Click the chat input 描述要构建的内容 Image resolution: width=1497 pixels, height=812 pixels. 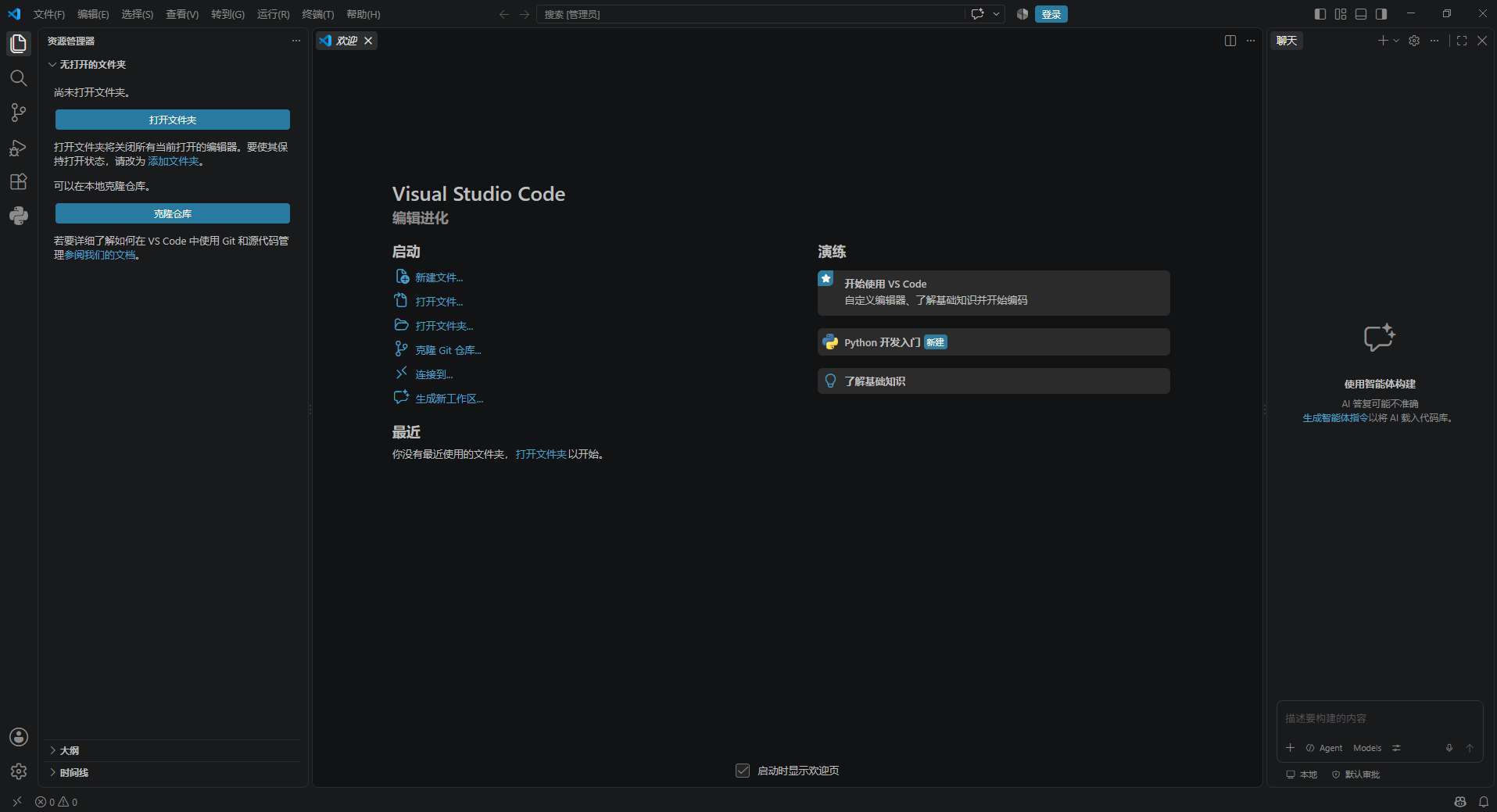pyautogui.click(x=1380, y=718)
